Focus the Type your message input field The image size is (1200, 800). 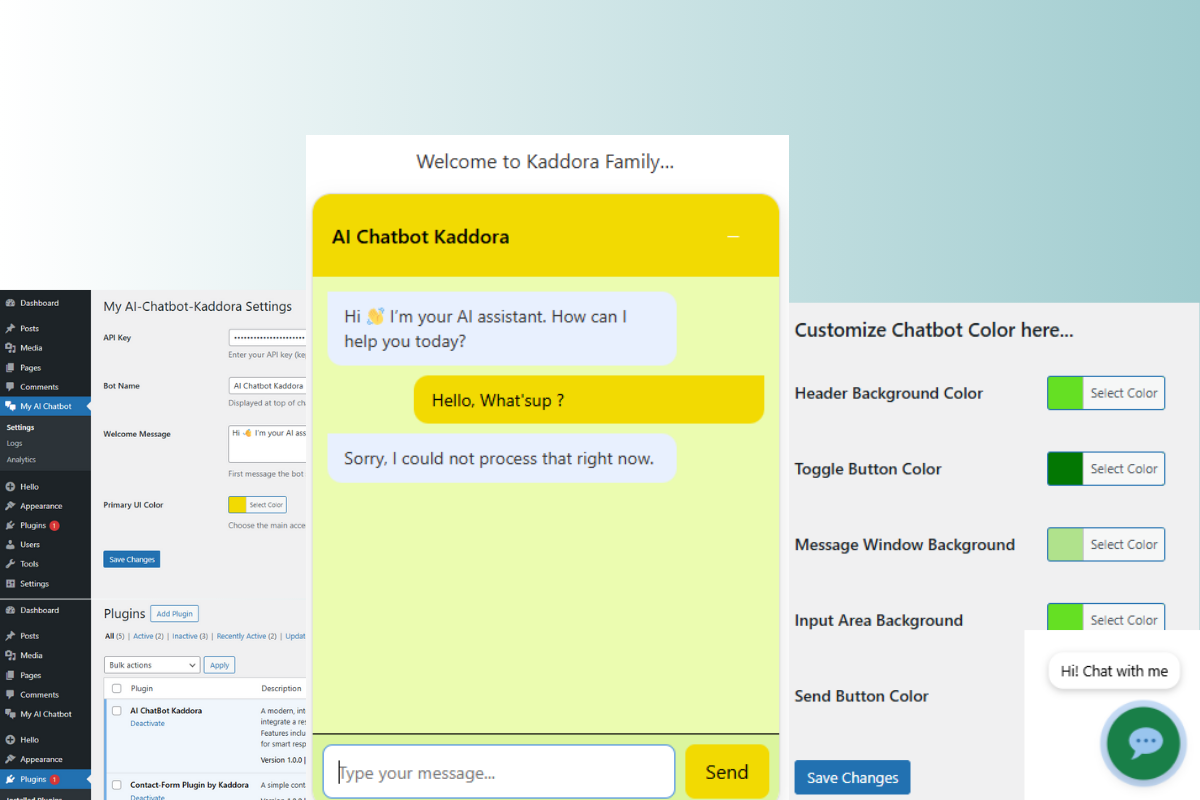(x=499, y=772)
